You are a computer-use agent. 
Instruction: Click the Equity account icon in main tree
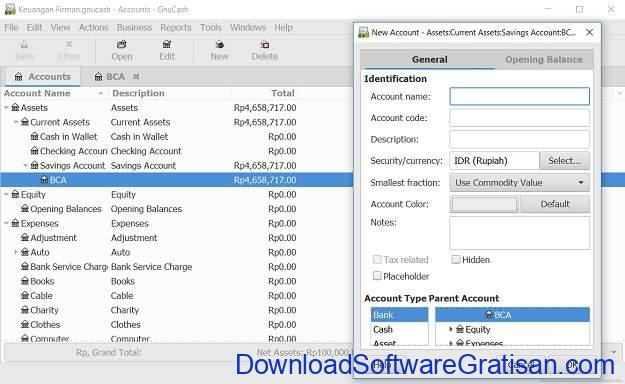(15, 194)
